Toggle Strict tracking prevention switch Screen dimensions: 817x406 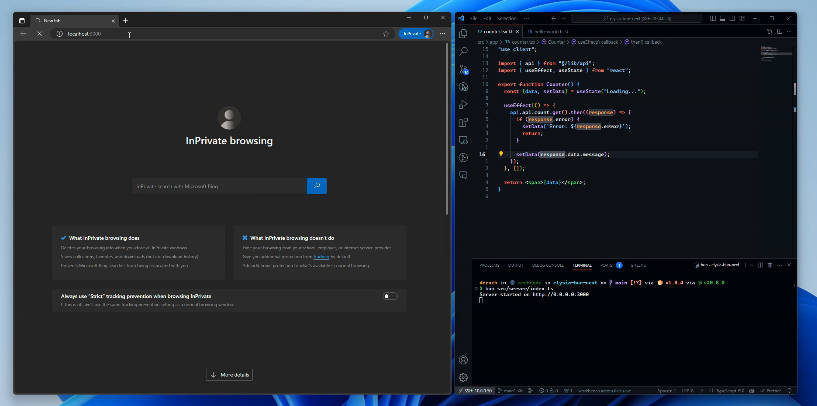(x=390, y=296)
